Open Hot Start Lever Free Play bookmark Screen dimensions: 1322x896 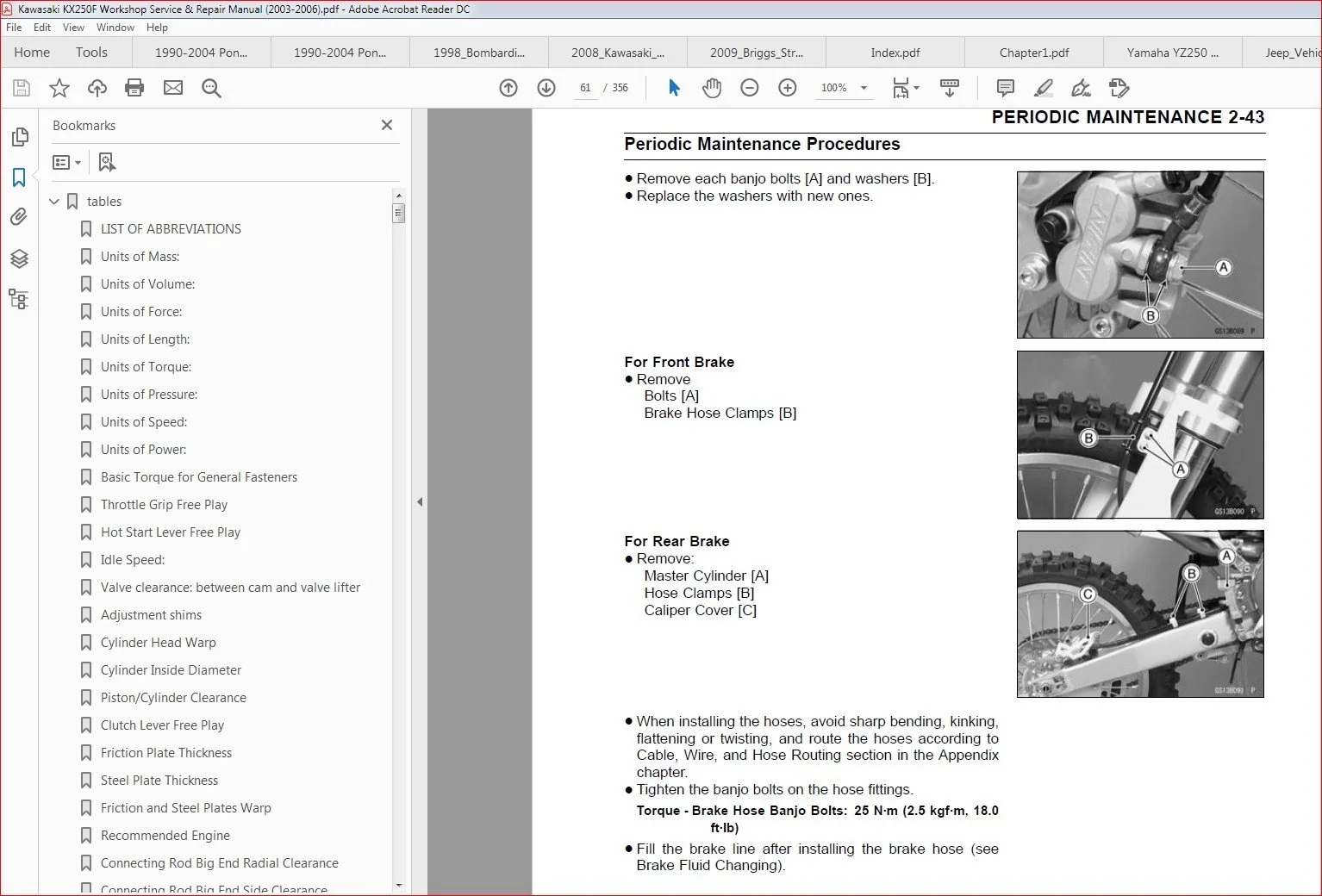coord(170,532)
